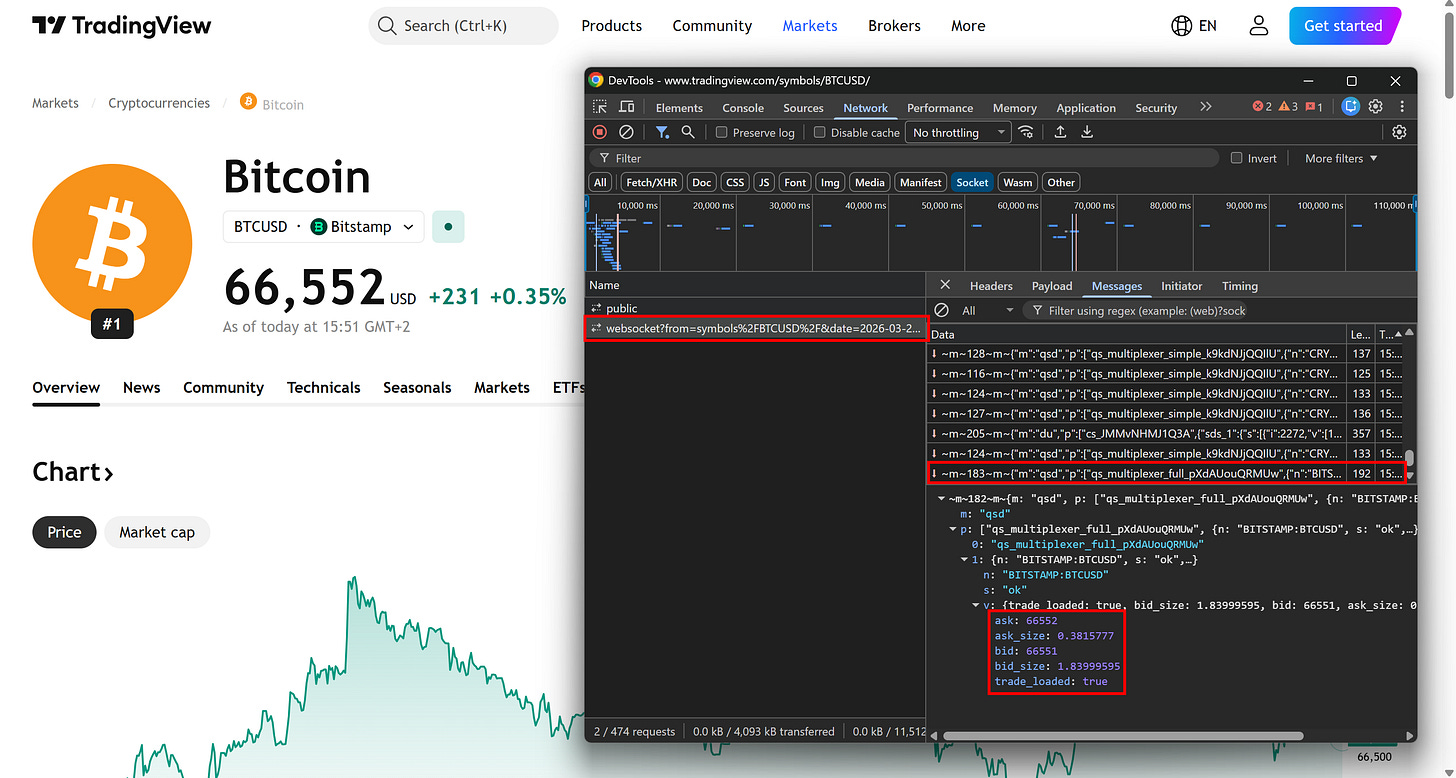Open the Headers tab of request
The height and width of the screenshot is (778, 1456).
click(991, 286)
